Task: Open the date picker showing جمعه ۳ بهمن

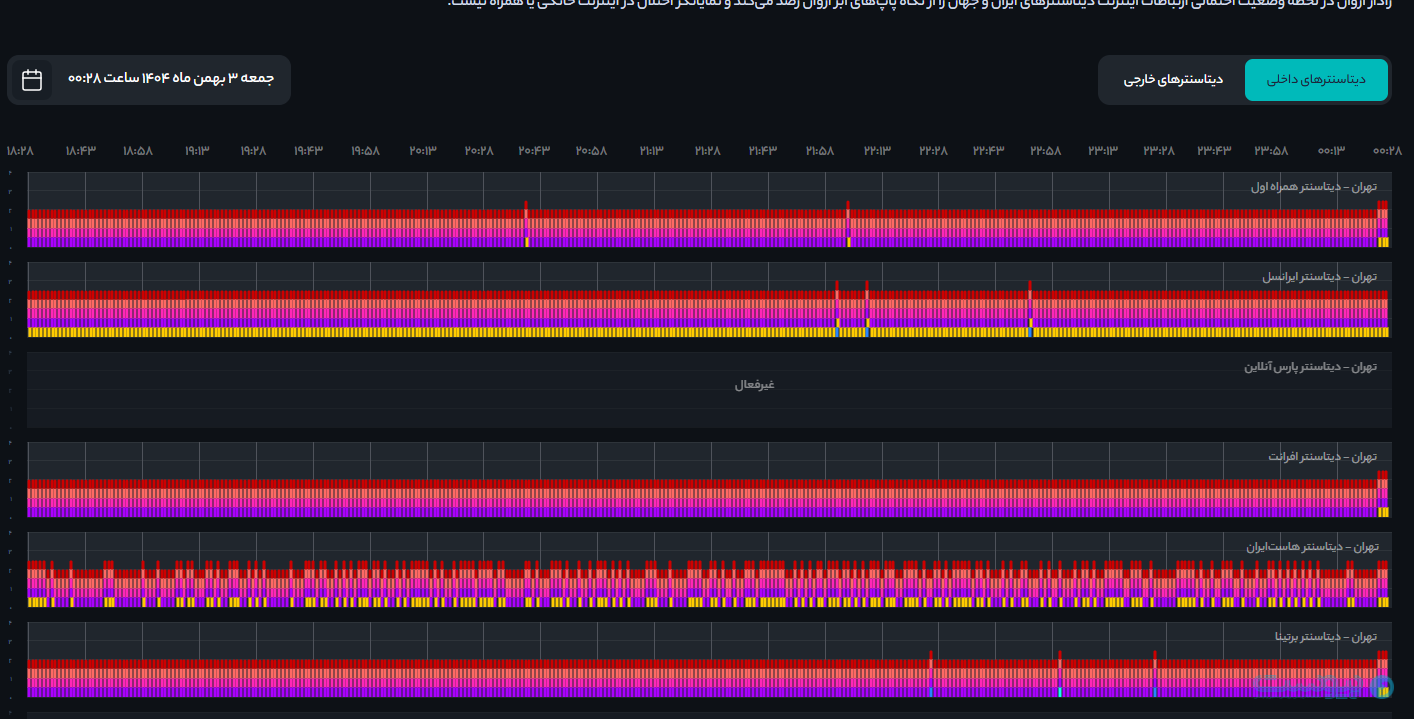Action: (x=170, y=79)
